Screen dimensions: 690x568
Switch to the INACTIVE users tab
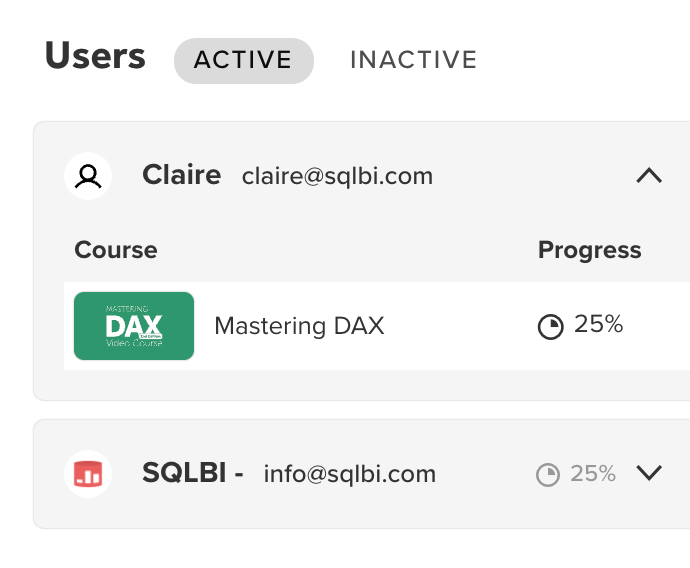coord(414,60)
